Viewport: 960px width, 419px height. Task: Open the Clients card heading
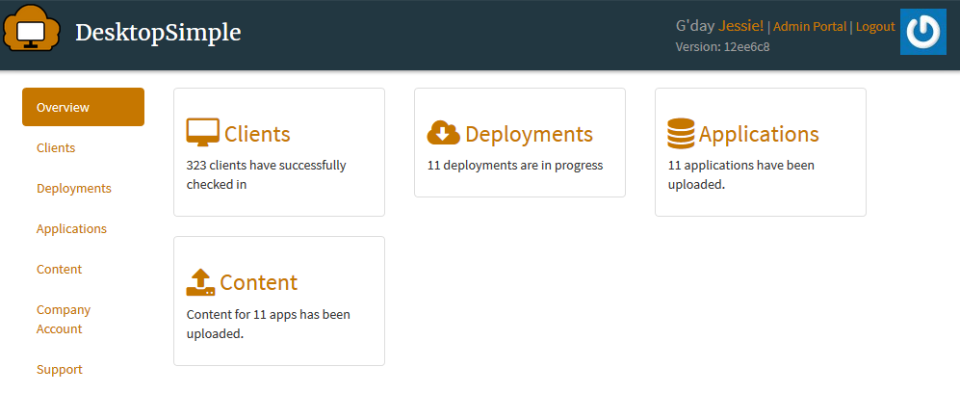pyautogui.click(x=257, y=134)
